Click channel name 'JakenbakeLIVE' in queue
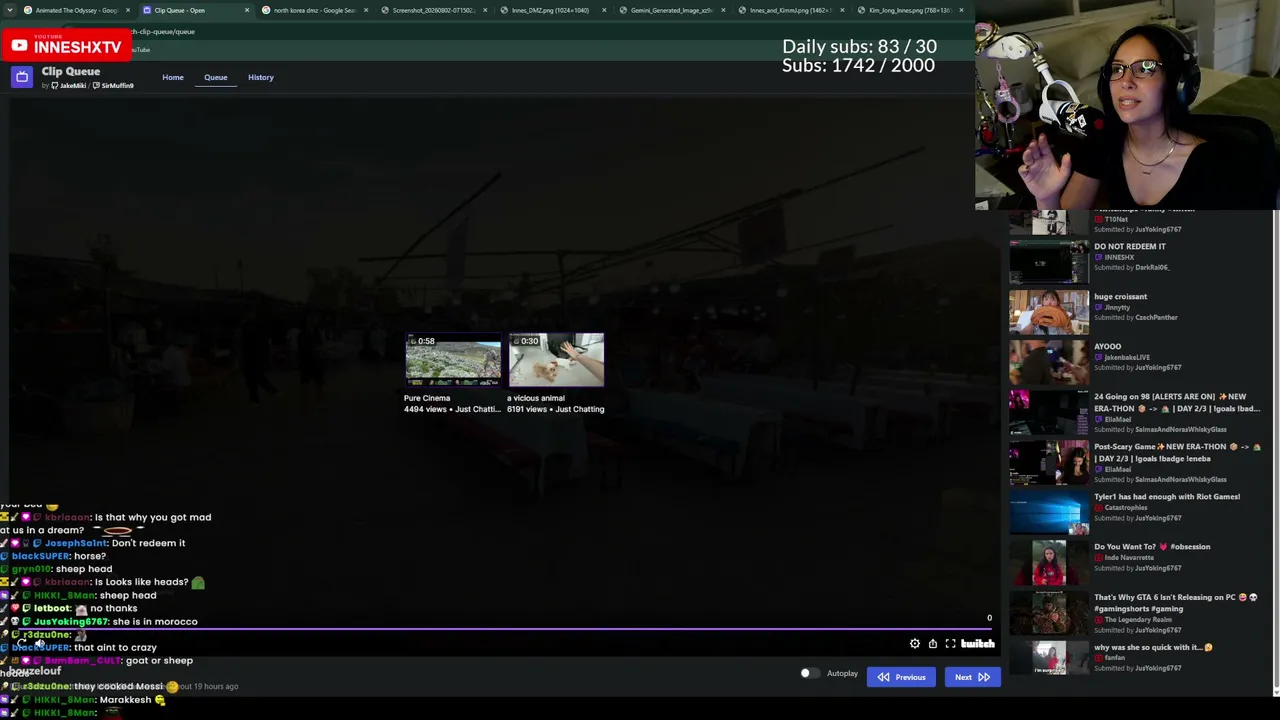Screen dimensions: 1280x720 coord(1127,357)
